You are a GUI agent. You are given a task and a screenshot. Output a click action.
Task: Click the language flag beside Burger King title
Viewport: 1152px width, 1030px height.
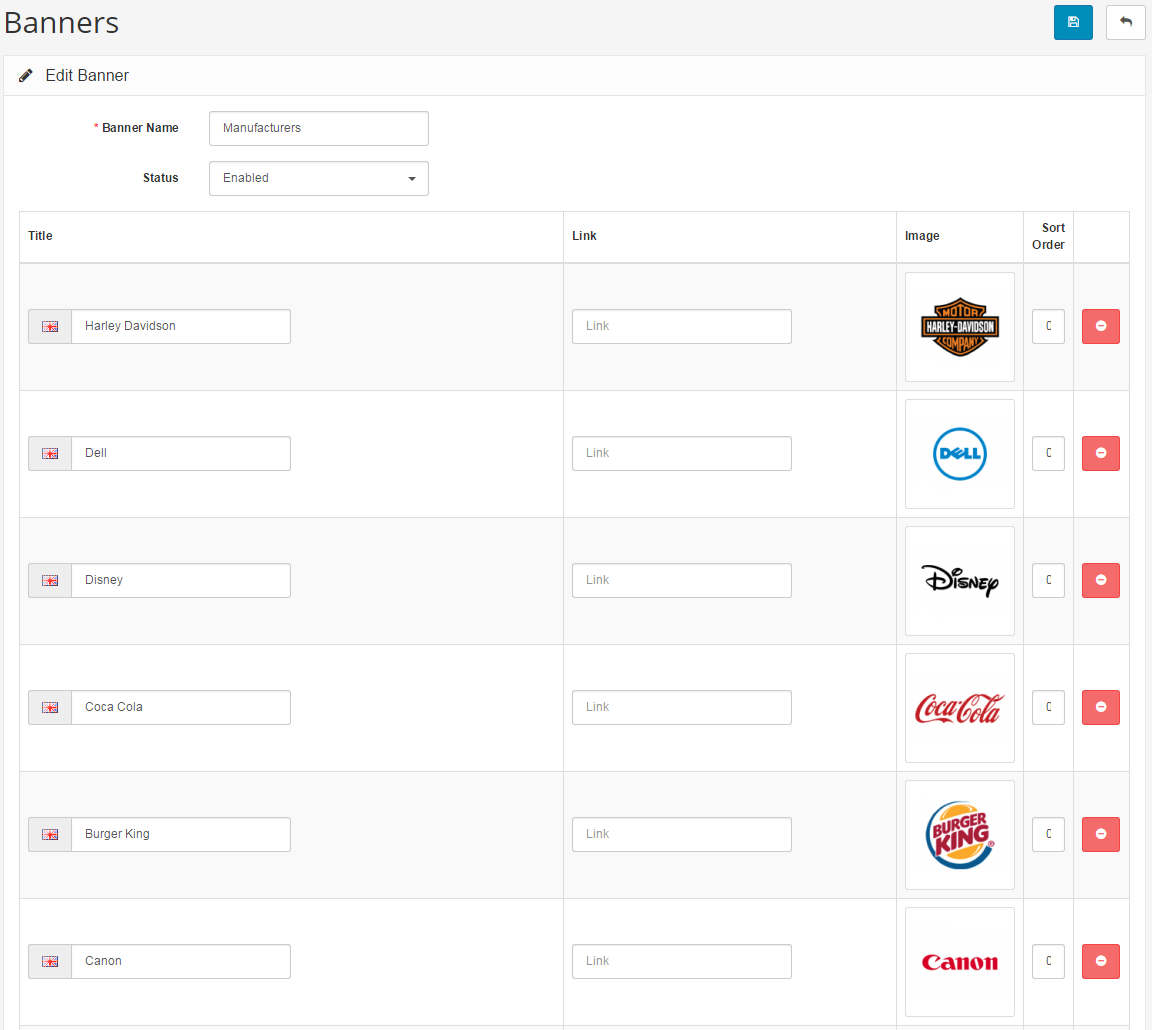[50, 835]
